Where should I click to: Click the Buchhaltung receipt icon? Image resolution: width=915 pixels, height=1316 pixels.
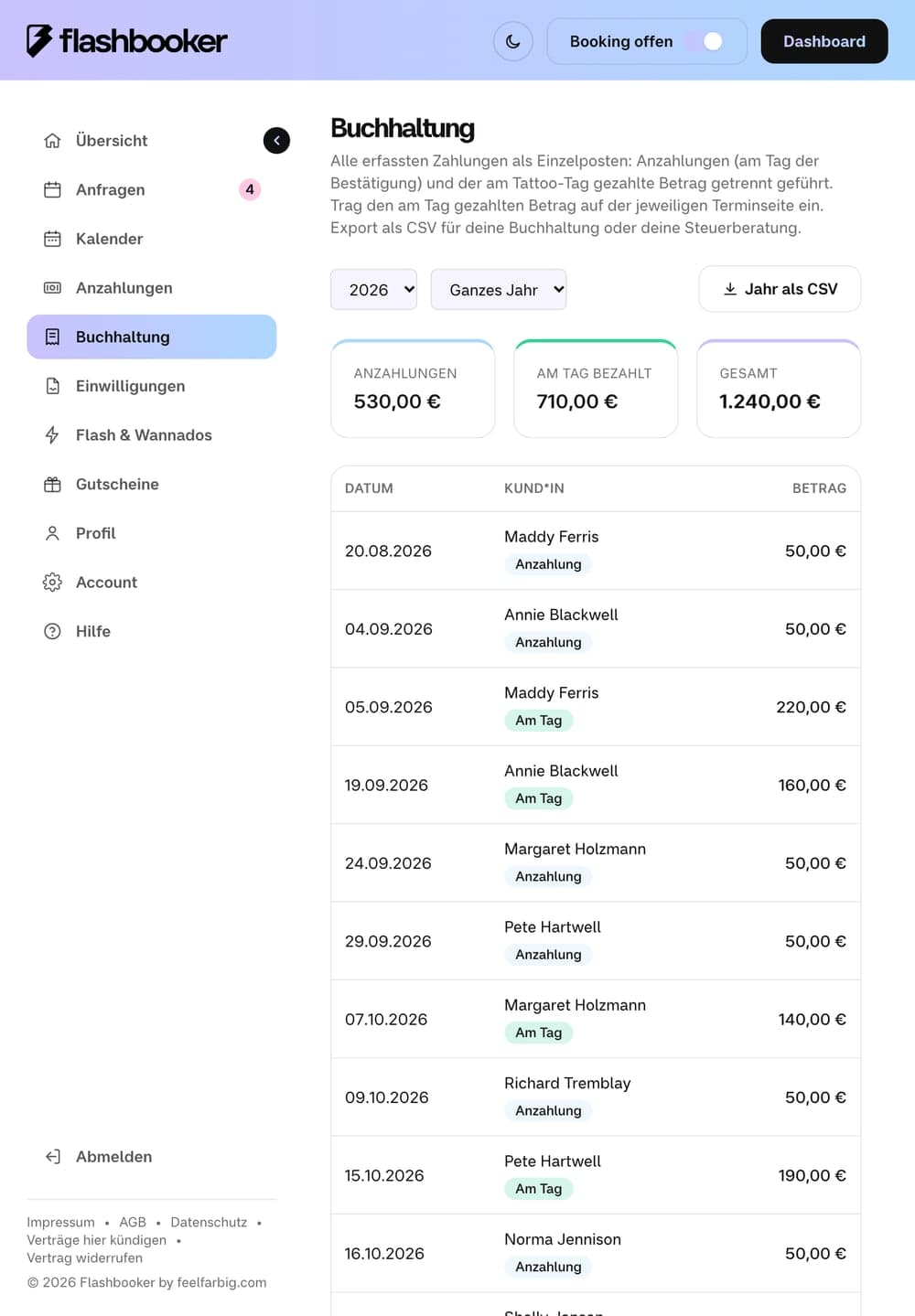[52, 337]
